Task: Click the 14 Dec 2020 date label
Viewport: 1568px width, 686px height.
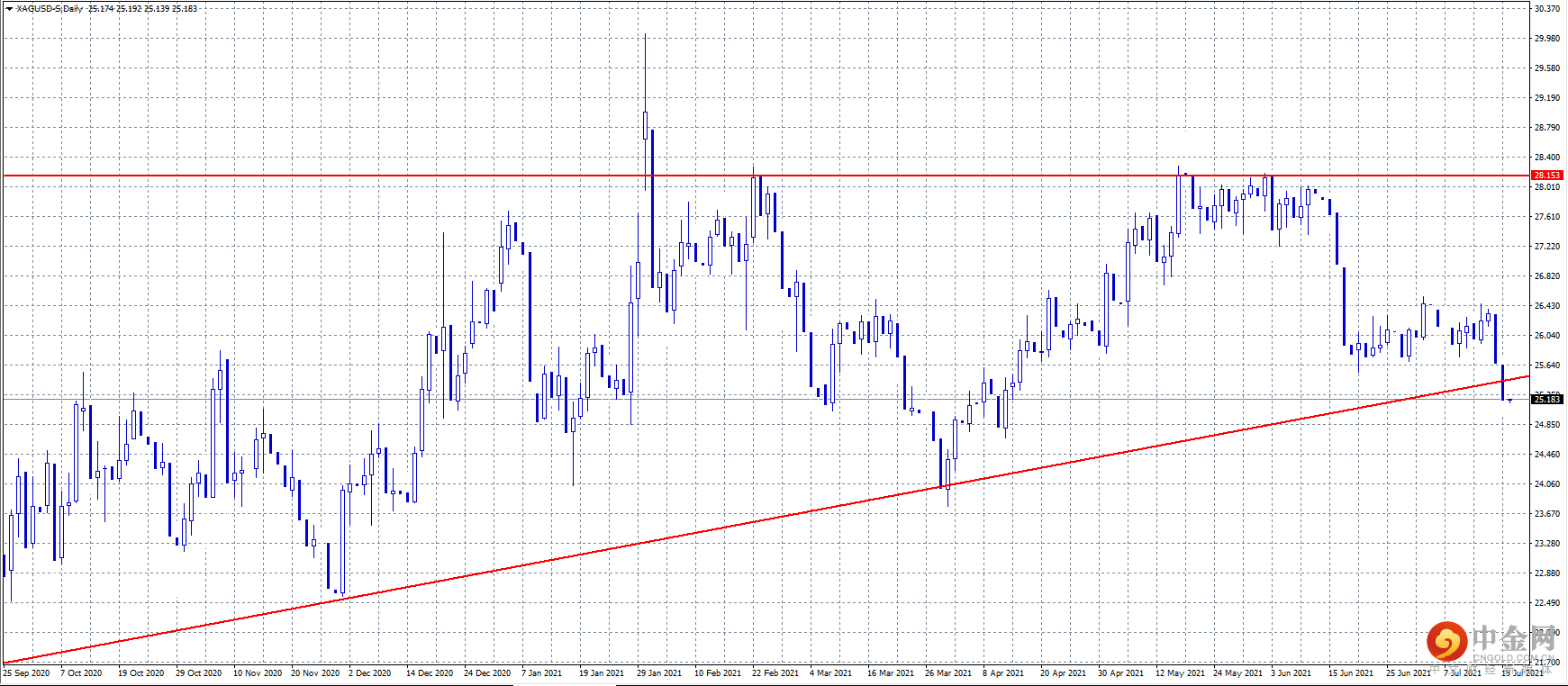Action: click(430, 672)
